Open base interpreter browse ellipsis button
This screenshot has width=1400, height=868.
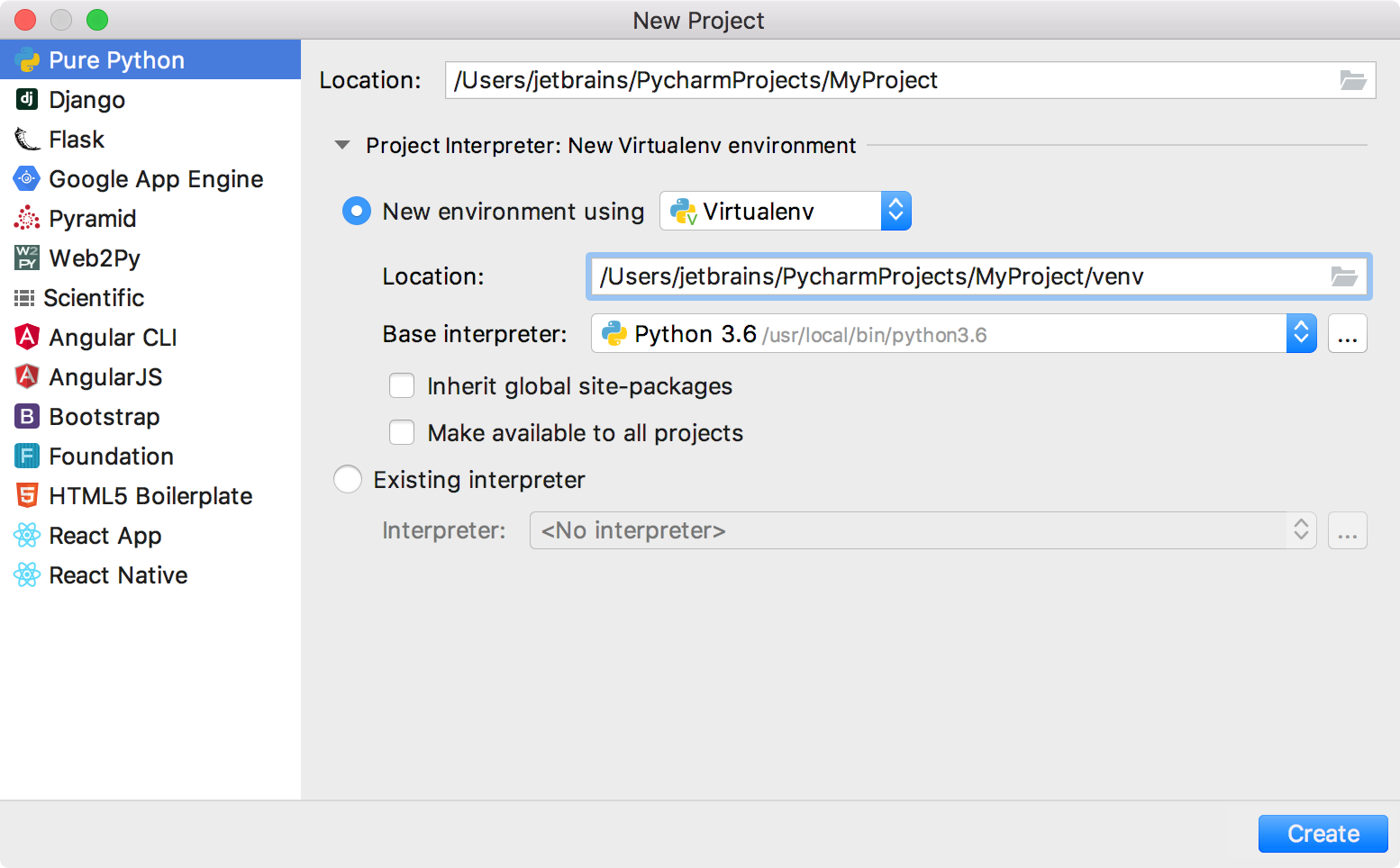[x=1348, y=333]
